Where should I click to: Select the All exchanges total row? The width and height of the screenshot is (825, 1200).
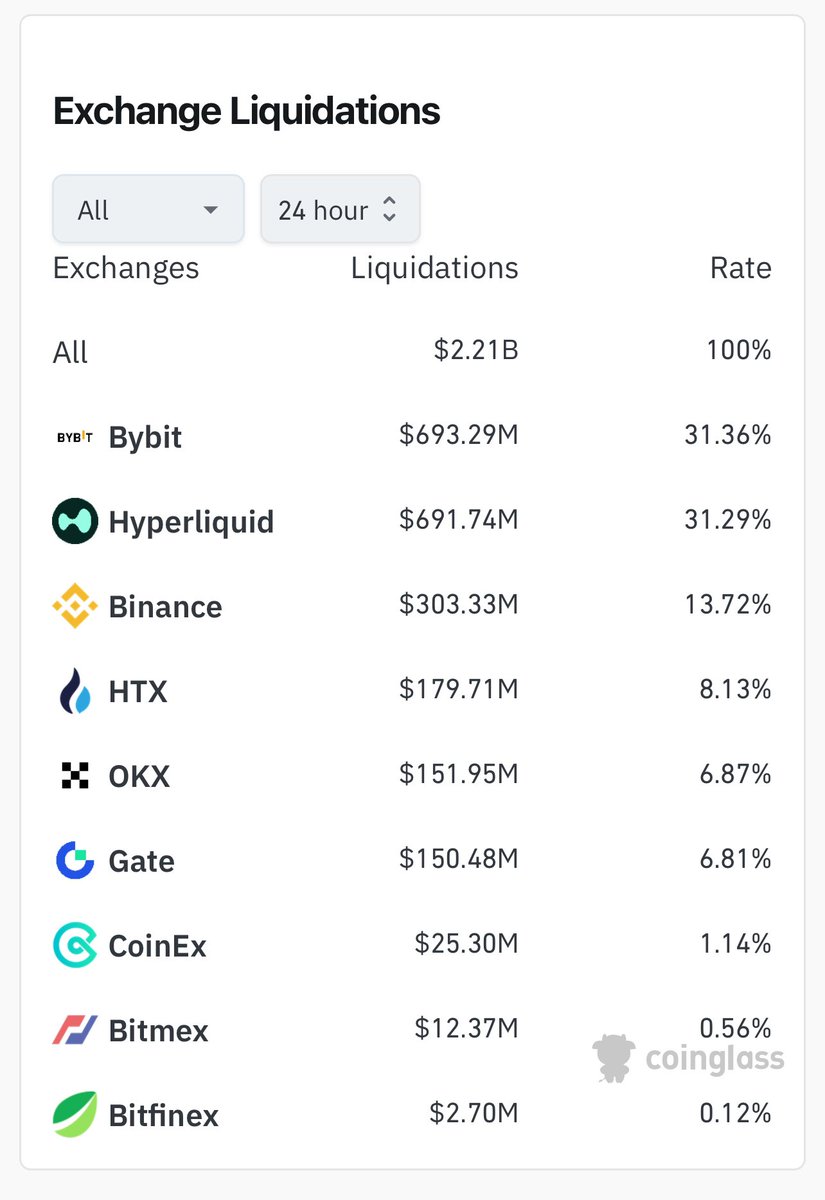[71, 352]
